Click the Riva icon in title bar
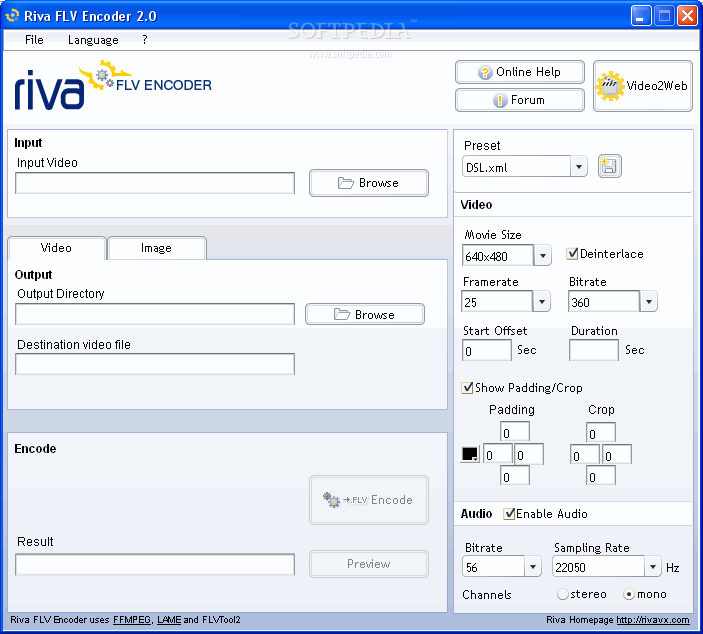 [x=13, y=16]
